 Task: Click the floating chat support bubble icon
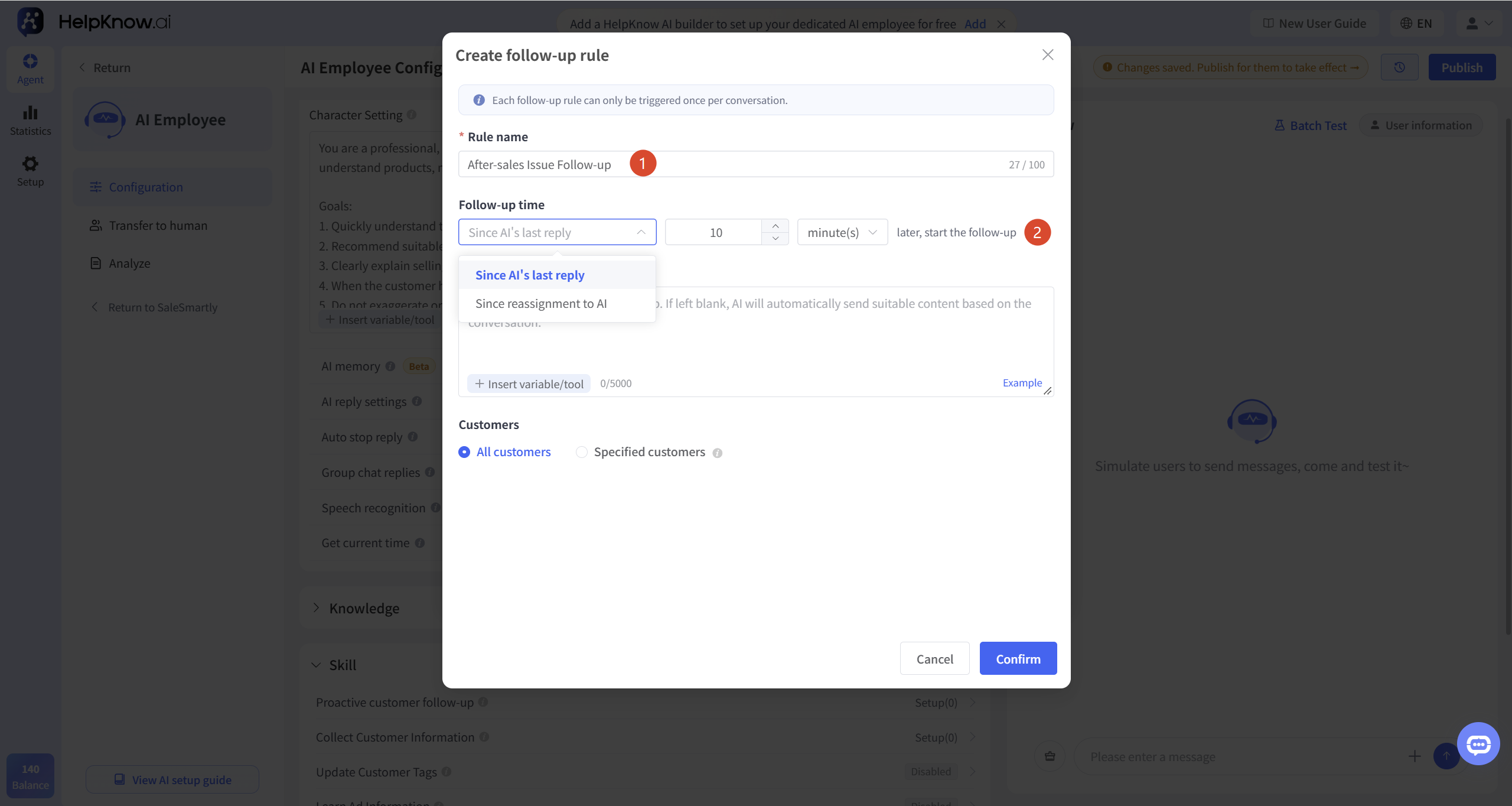tap(1478, 744)
